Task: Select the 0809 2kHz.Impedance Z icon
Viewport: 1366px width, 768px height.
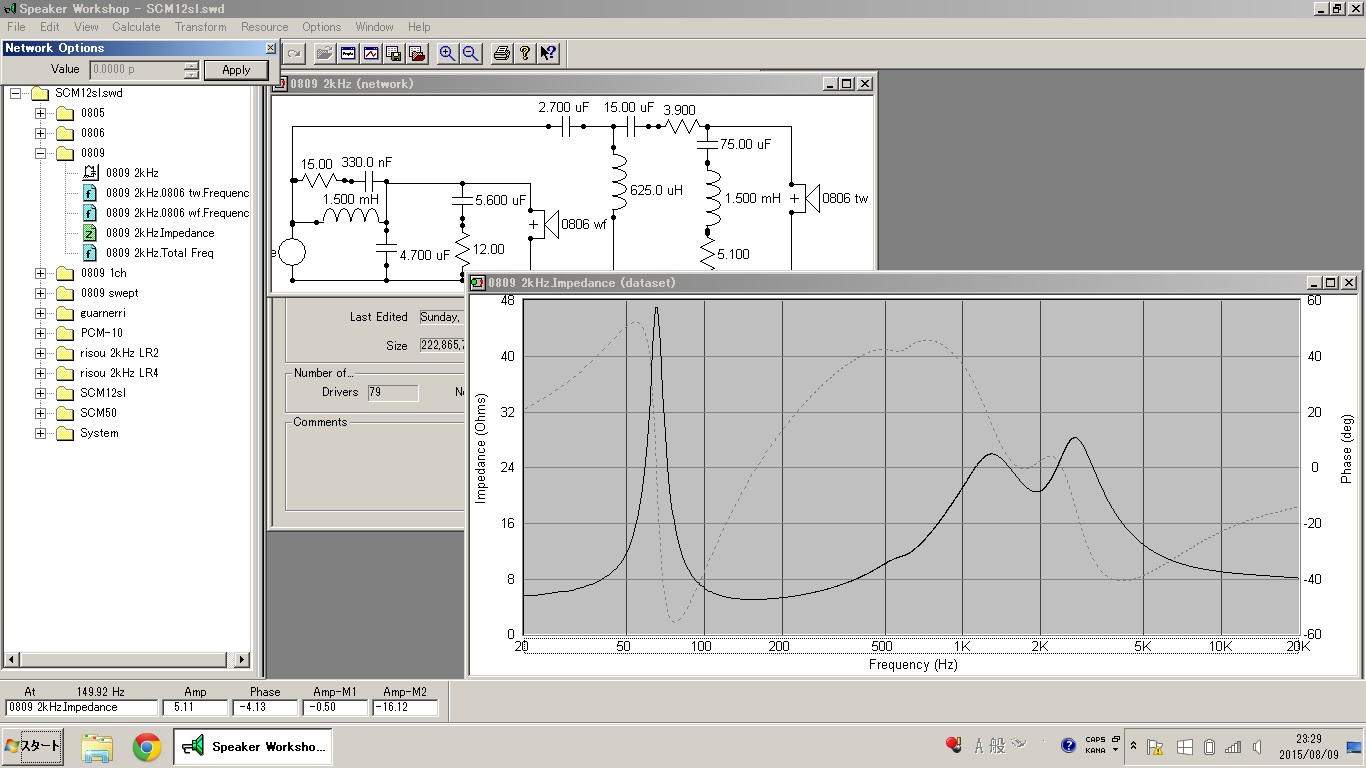Action: click(x=90, y=233)
